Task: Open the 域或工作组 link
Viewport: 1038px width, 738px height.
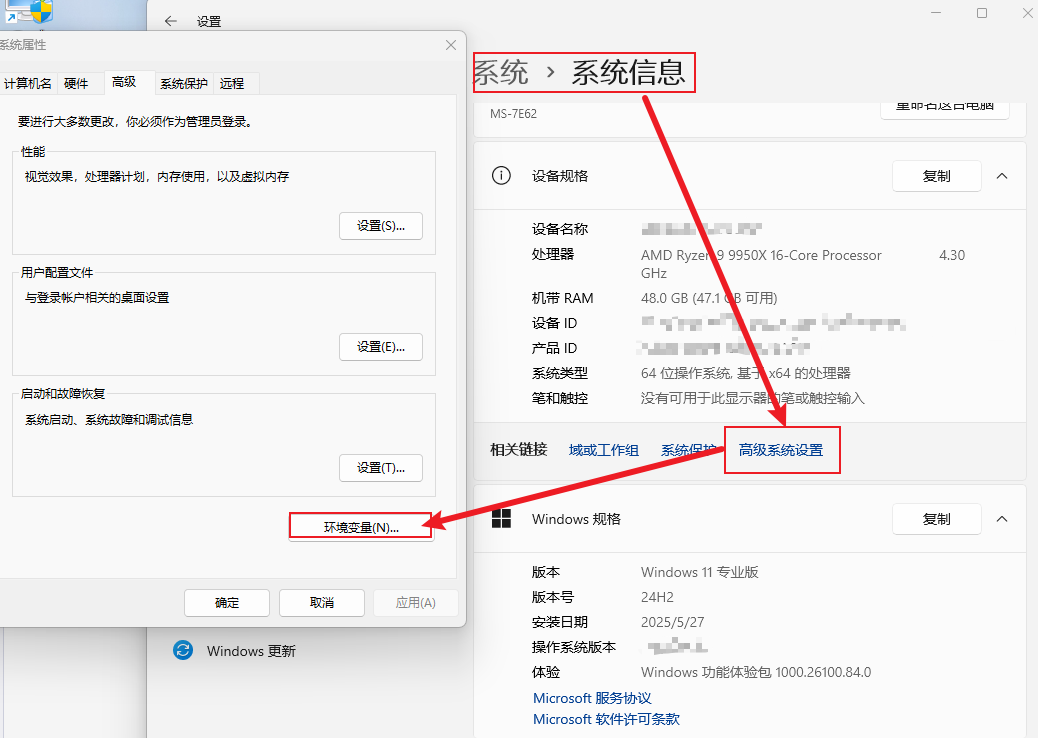Action: [x=604, y=450]
